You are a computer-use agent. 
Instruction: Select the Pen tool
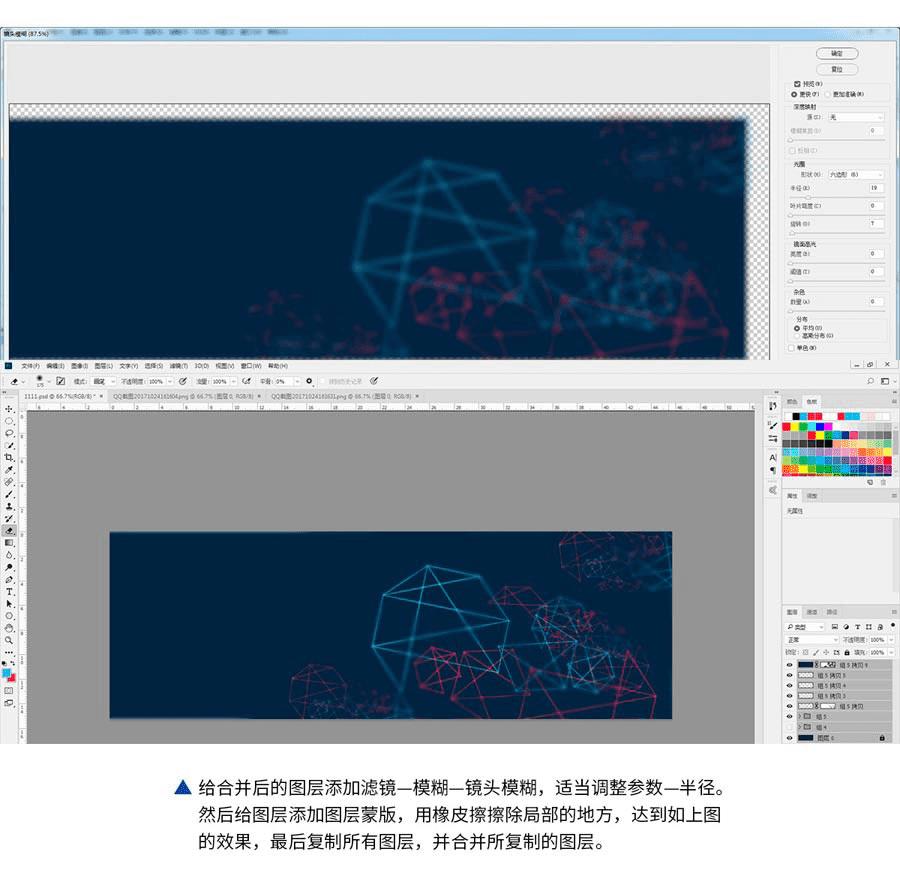click(x=9, y=580)
